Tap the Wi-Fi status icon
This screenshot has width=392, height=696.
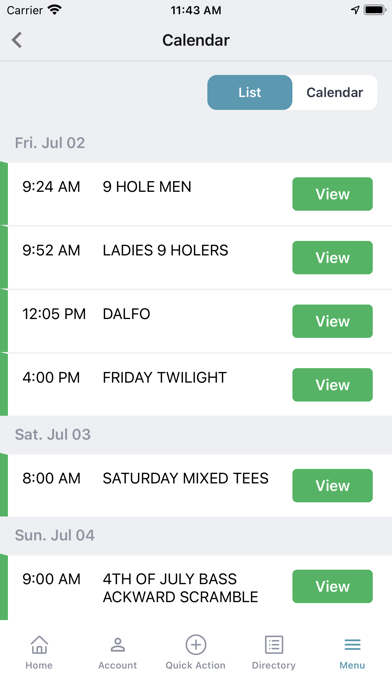click(x=55, y=10)
